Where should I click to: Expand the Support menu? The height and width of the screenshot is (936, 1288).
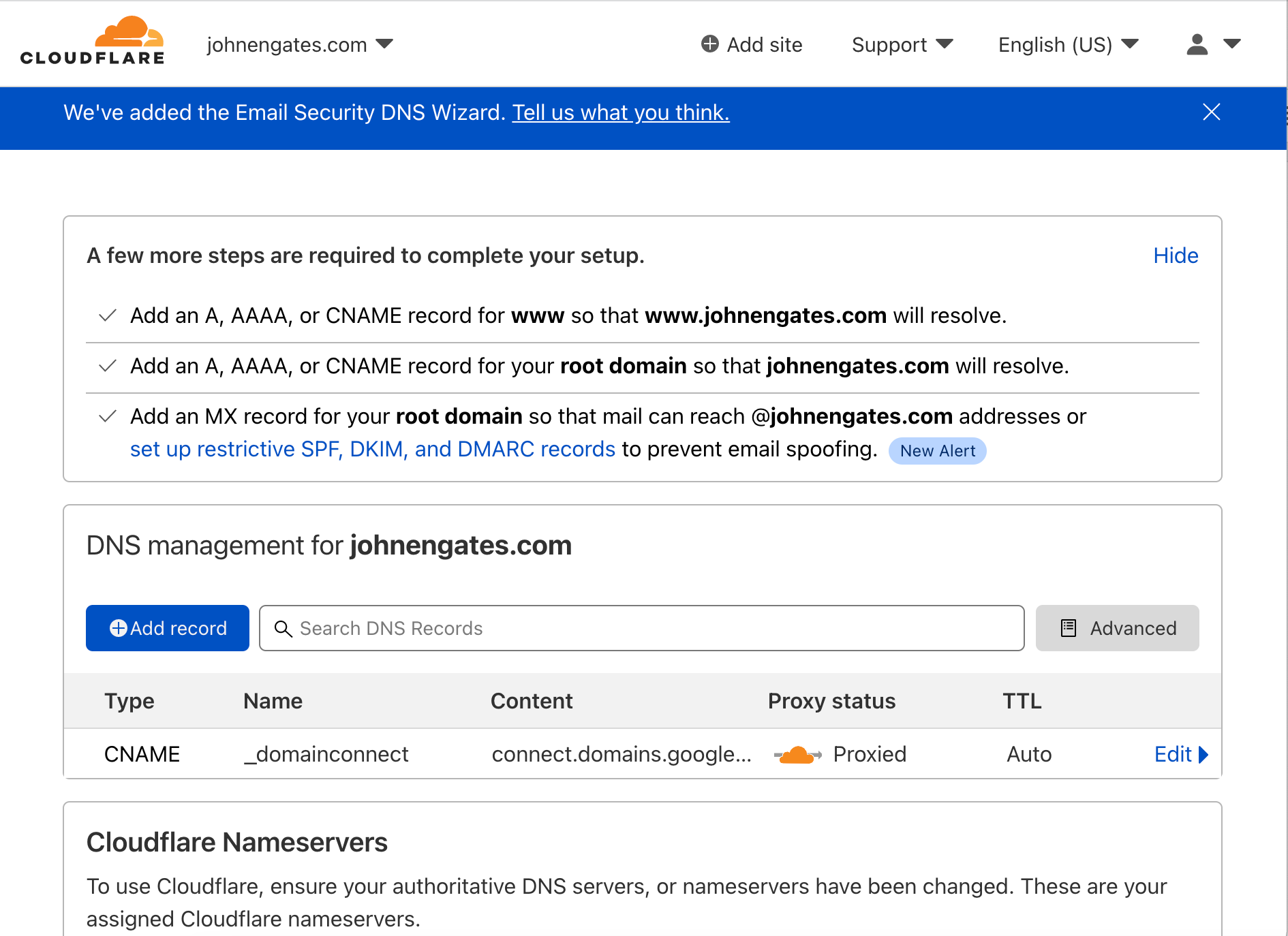pyautogui.click(x=902, y=45)
